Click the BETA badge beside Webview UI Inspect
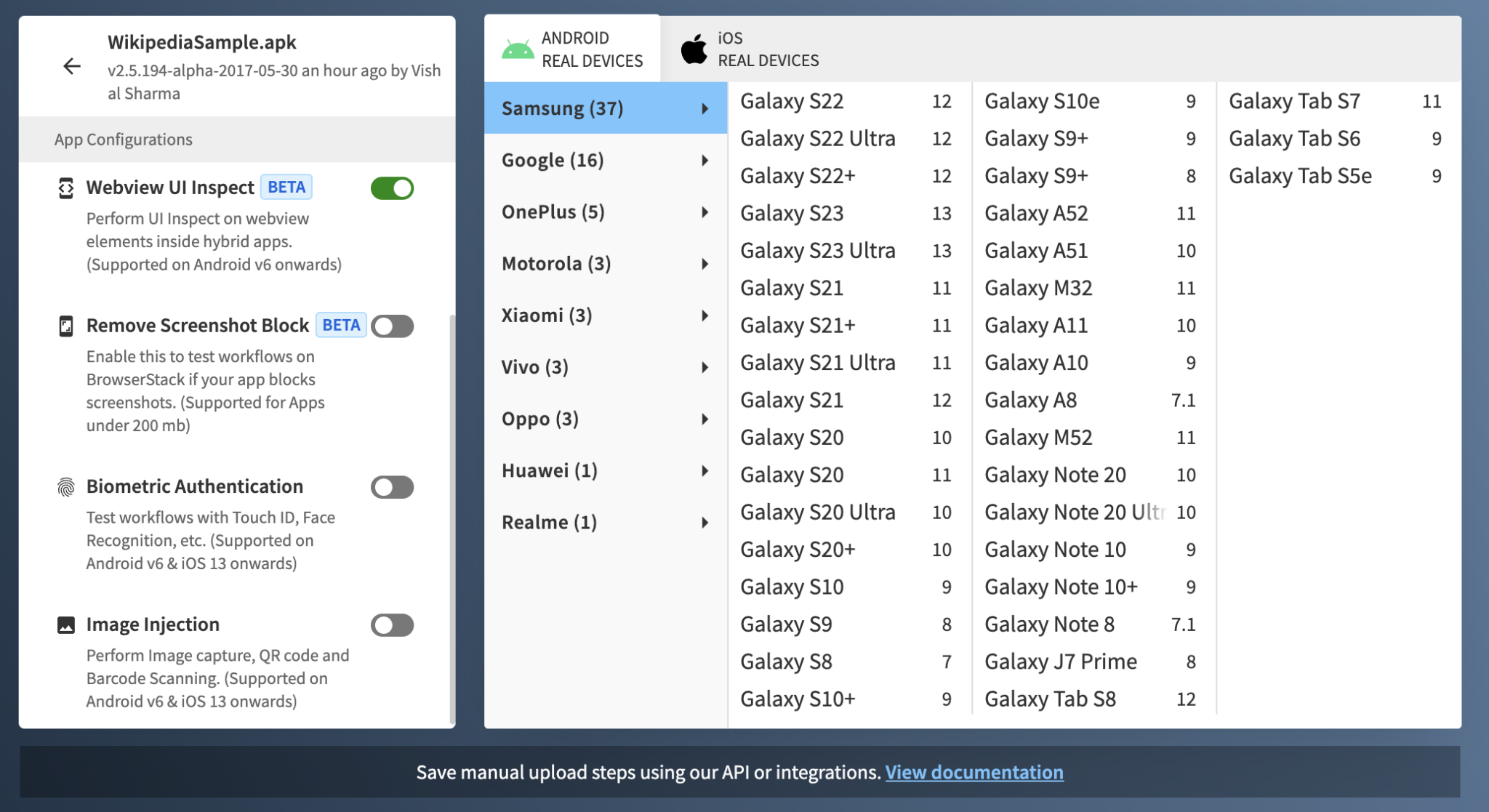 click(x=284, y=187)
